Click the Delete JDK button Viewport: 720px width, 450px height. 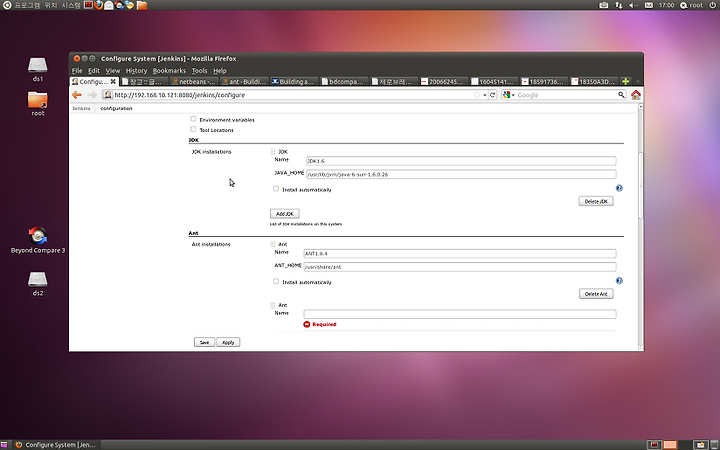point(596,201)
